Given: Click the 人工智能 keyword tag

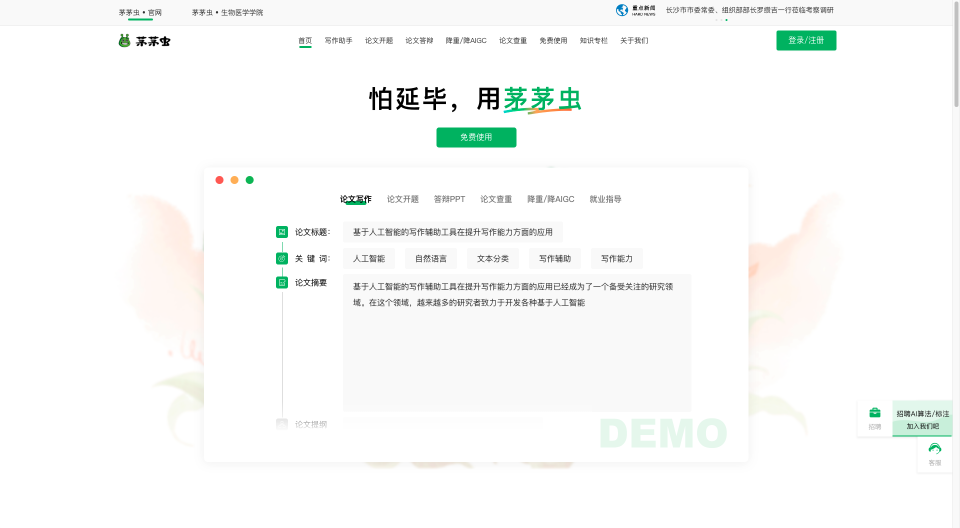Looking at the screenshot, I should tap(369, 258).
